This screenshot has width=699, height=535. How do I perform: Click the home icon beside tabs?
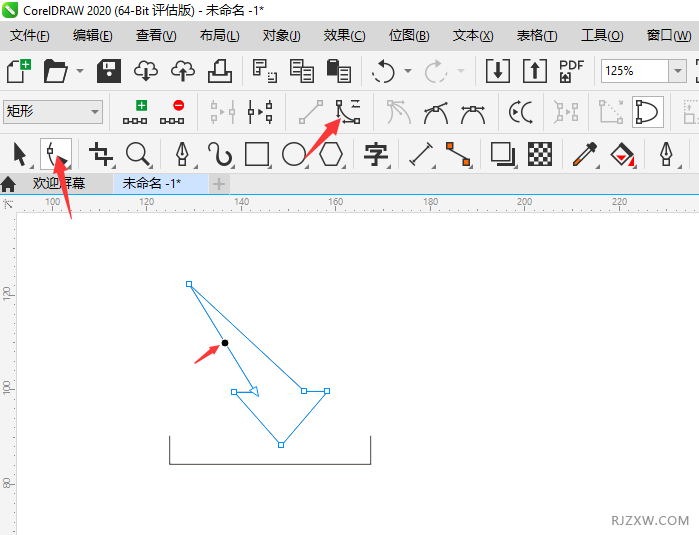point(8,184)
